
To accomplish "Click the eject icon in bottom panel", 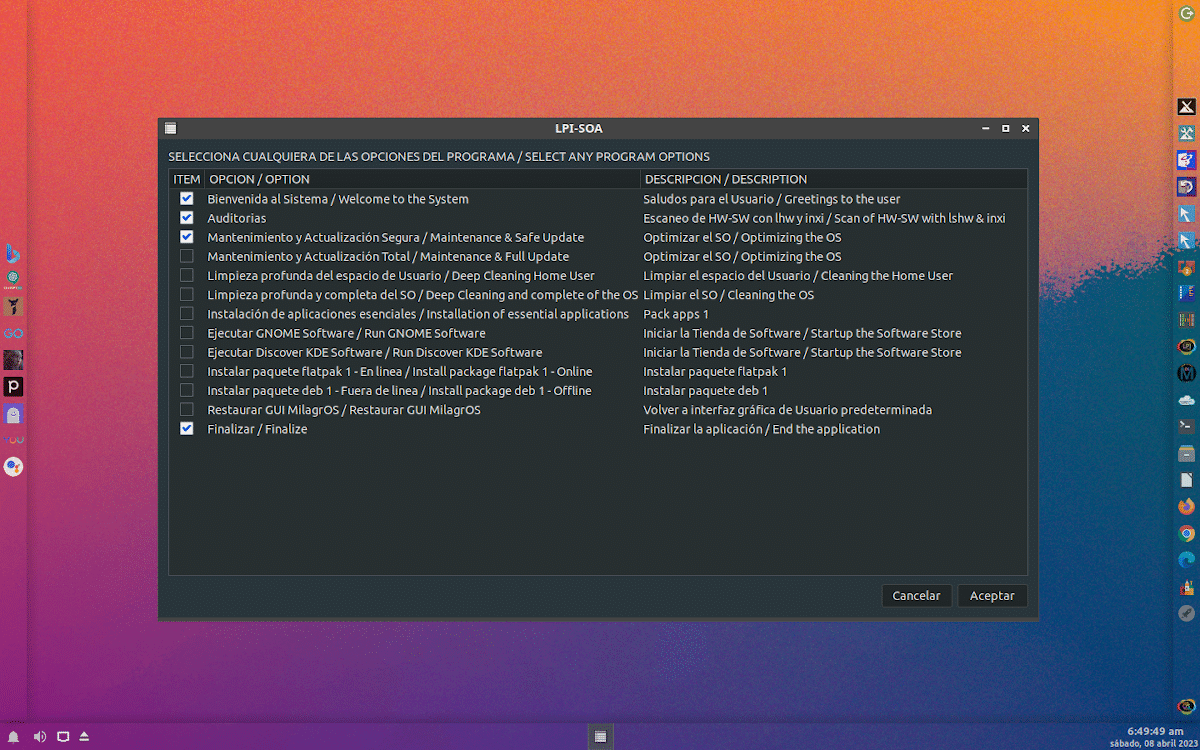I will click(84, 736).
